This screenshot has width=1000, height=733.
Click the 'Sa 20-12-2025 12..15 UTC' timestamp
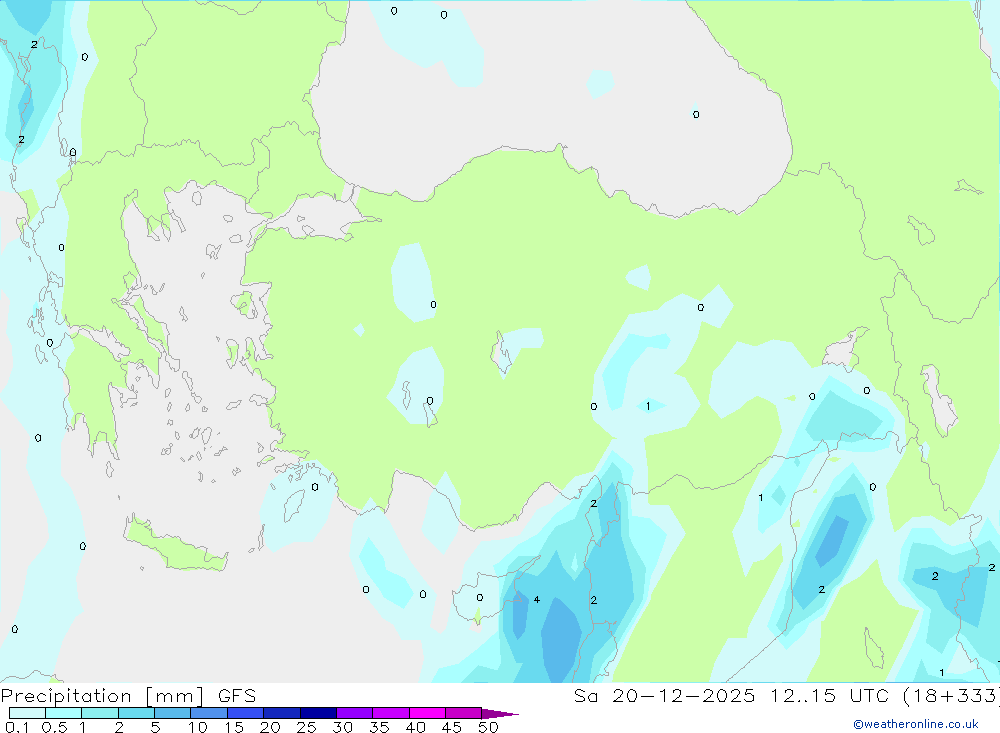731,695
